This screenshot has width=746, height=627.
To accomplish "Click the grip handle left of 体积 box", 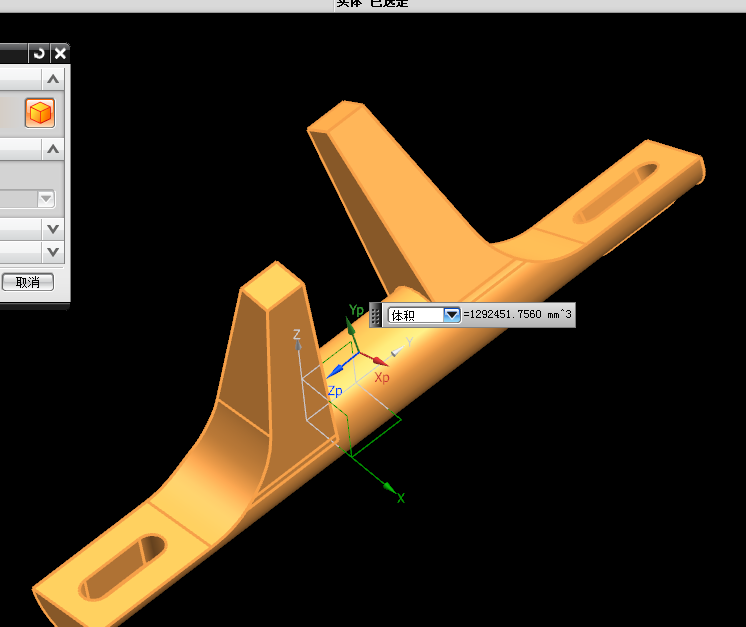I will click(376, 315).
